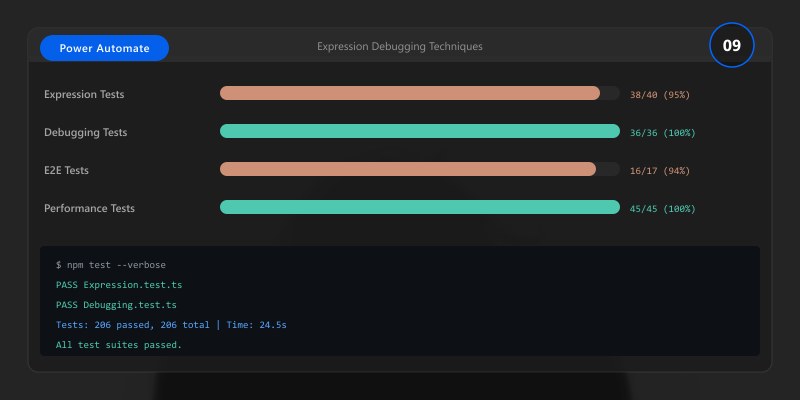Click the All test suites passed line

coord(119,345)
